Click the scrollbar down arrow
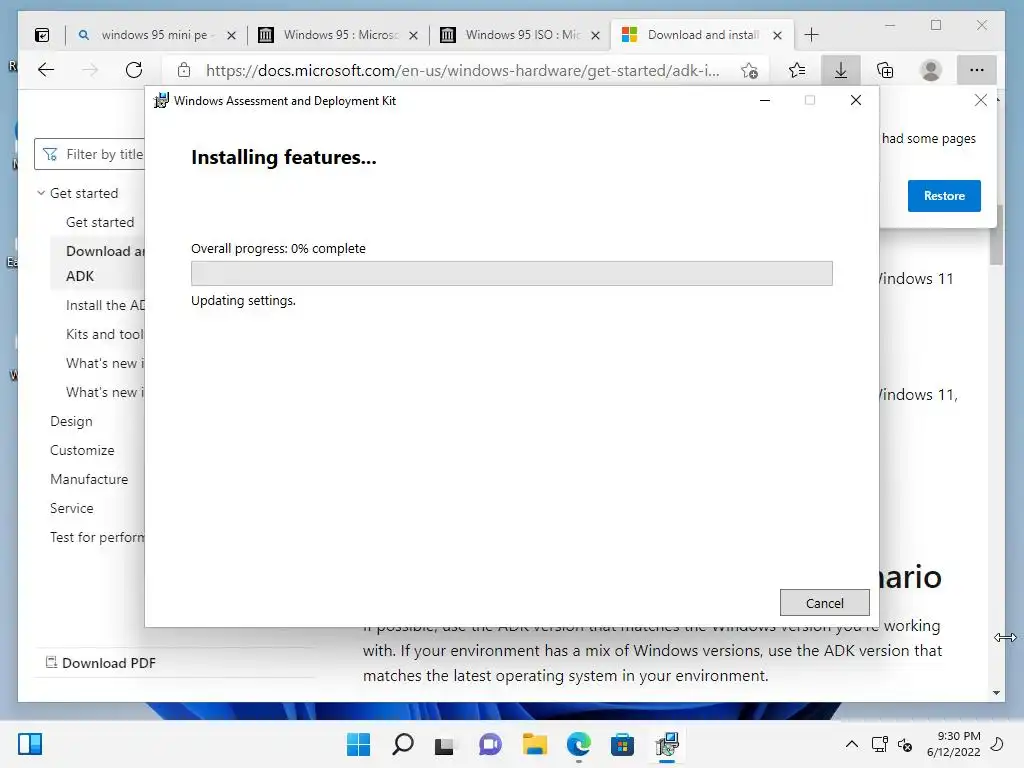This screenshot has height=768, width=1024. click(996, 693)
